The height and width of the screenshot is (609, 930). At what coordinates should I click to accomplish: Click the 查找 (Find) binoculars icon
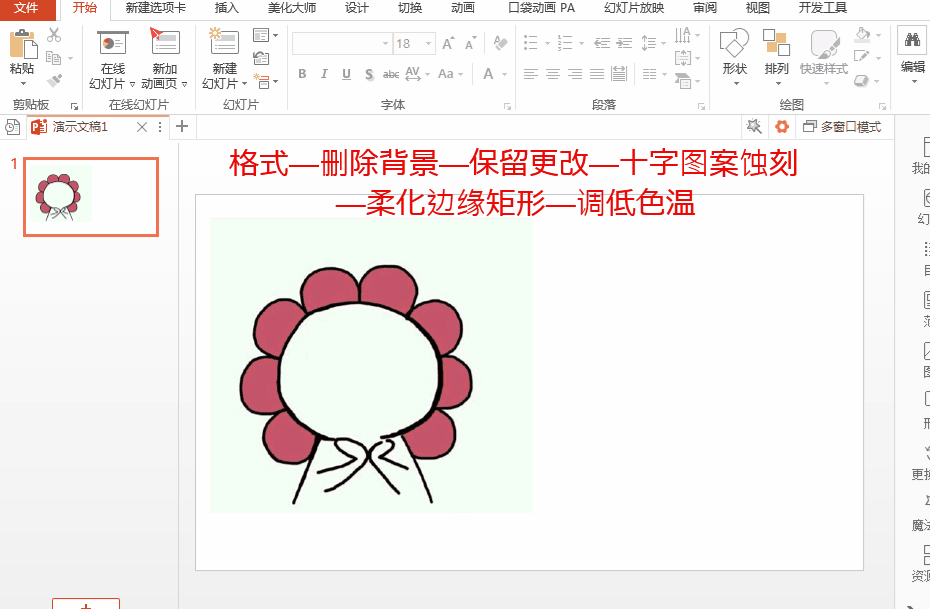coord(912,42)
